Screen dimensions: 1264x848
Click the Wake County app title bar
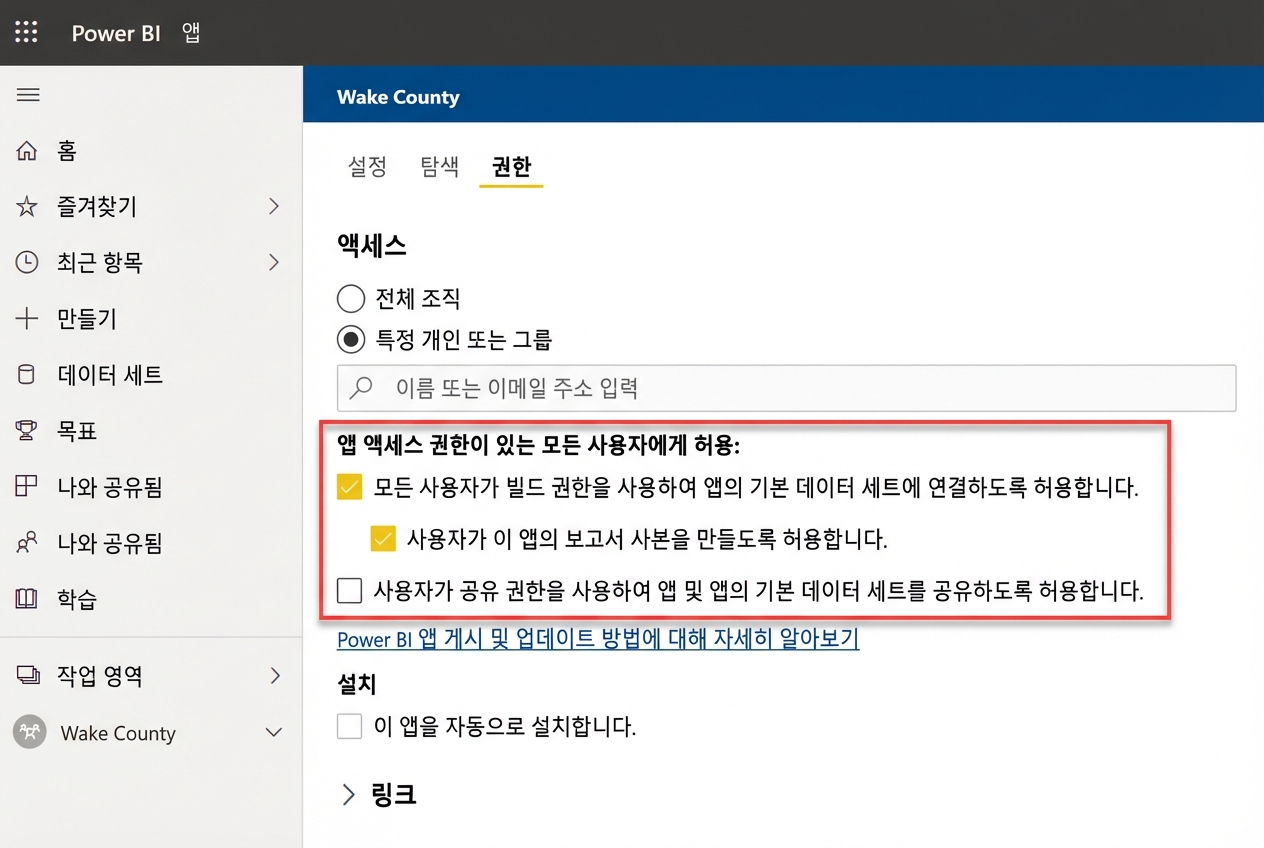783,97
